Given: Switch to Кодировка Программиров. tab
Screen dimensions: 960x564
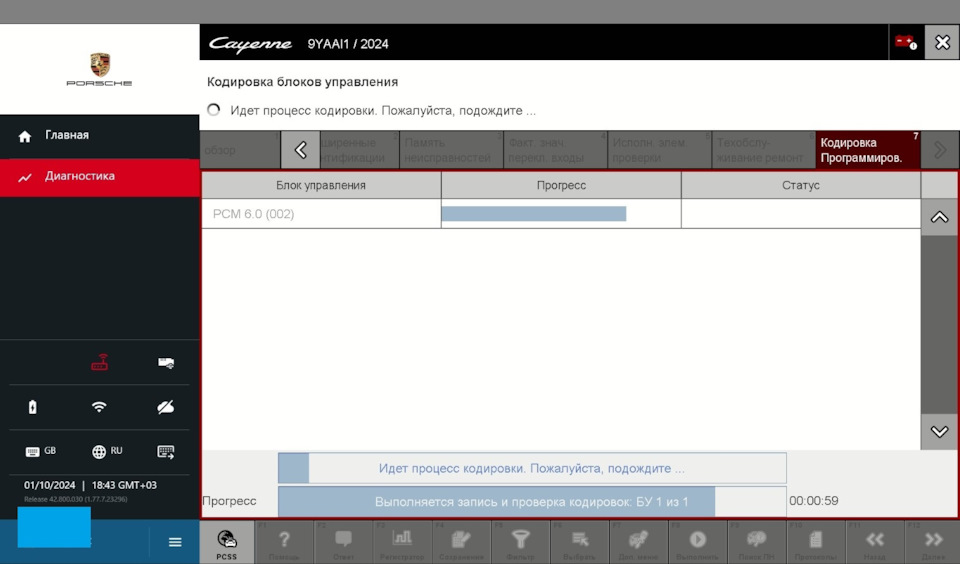Looking at the screenshot, I should coord(868,150).
